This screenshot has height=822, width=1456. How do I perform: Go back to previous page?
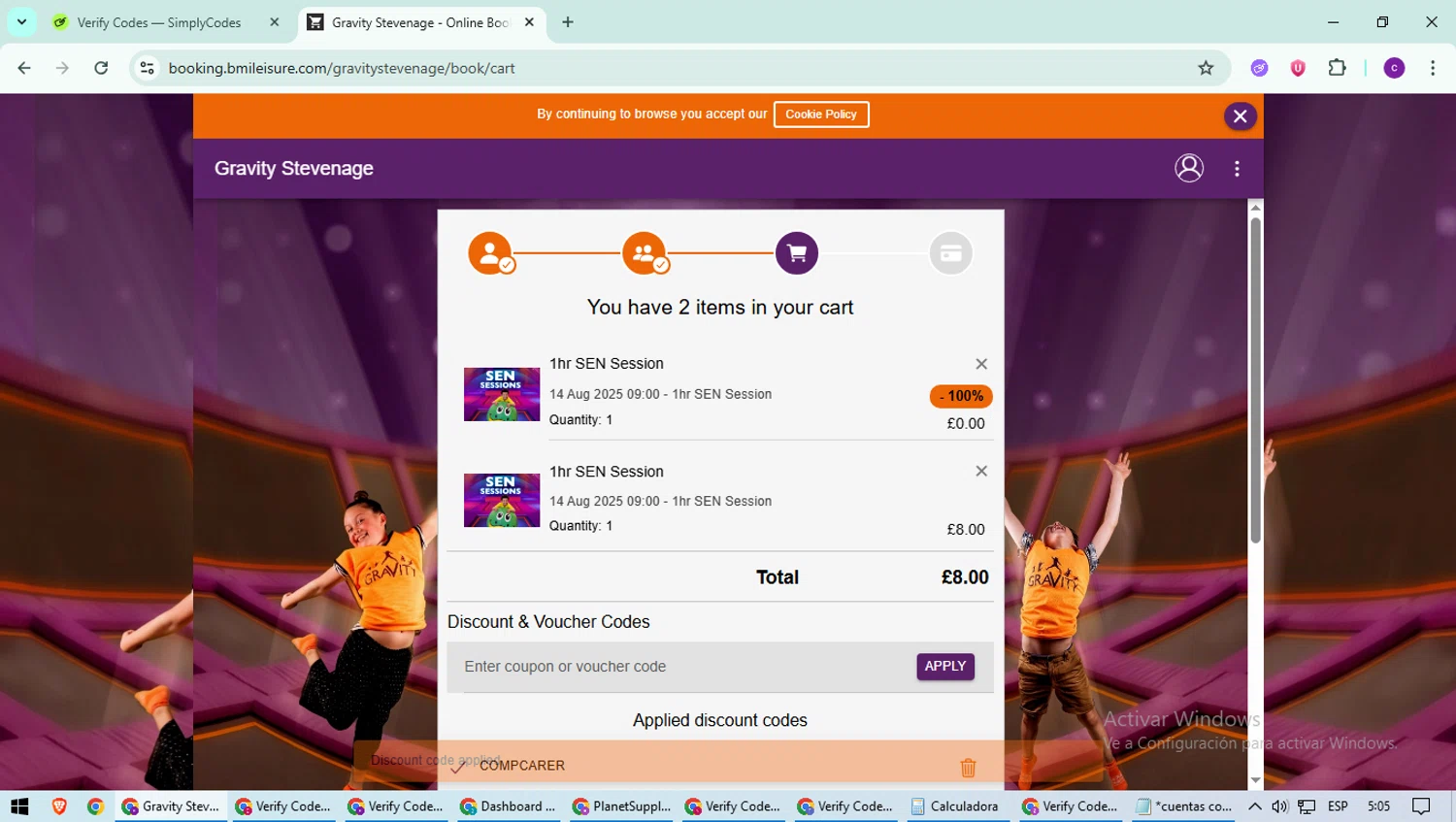click(x=24, y=68)
